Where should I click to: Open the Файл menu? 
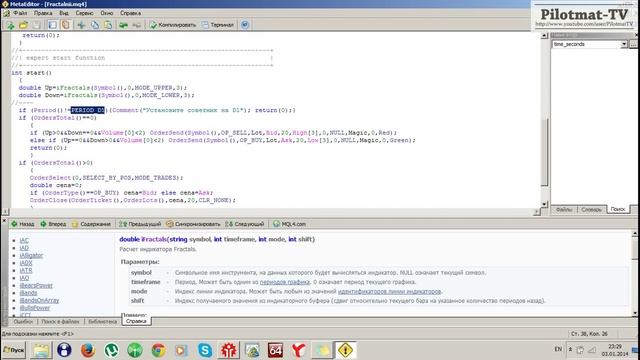click(20, 13)
